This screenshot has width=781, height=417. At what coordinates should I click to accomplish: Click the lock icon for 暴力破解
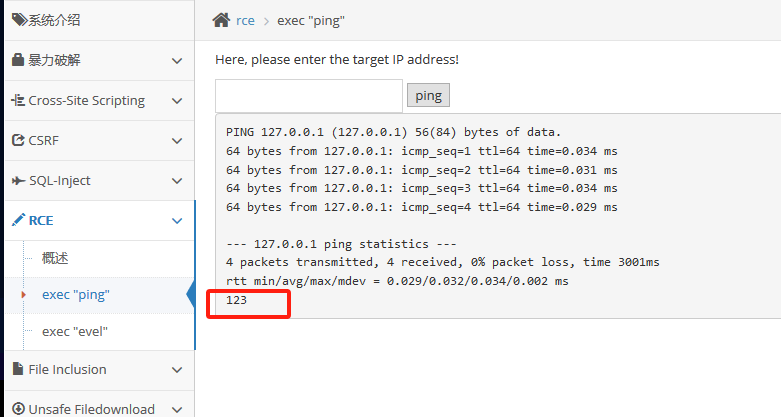click(18, 60)
